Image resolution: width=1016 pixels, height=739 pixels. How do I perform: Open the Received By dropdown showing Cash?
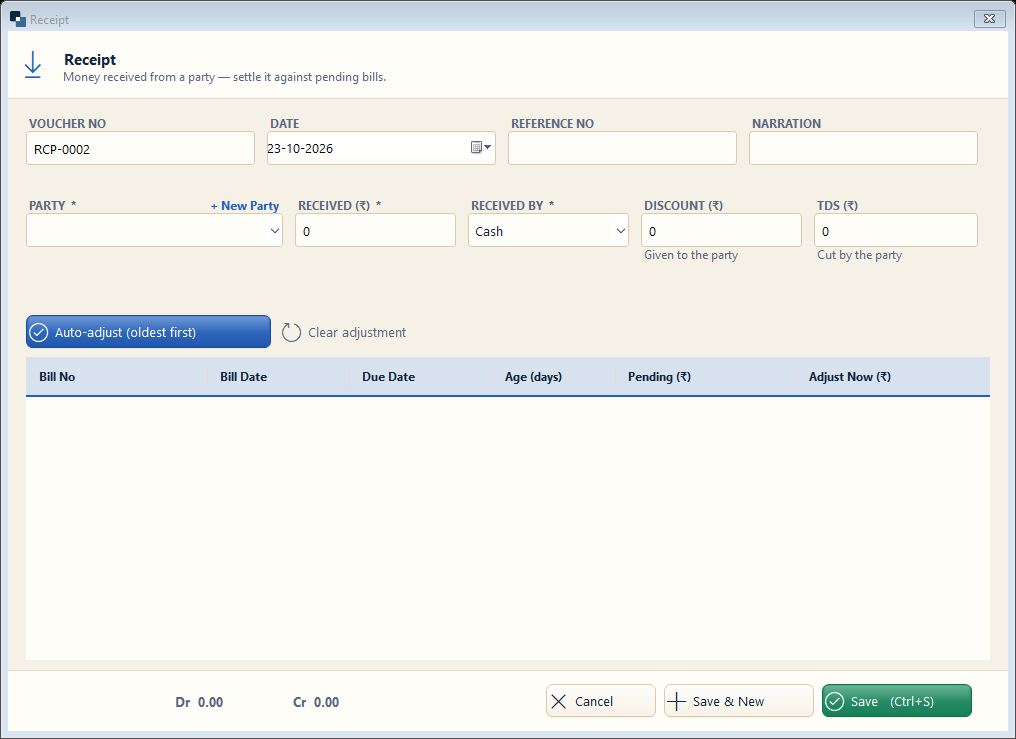pos(620,231)
